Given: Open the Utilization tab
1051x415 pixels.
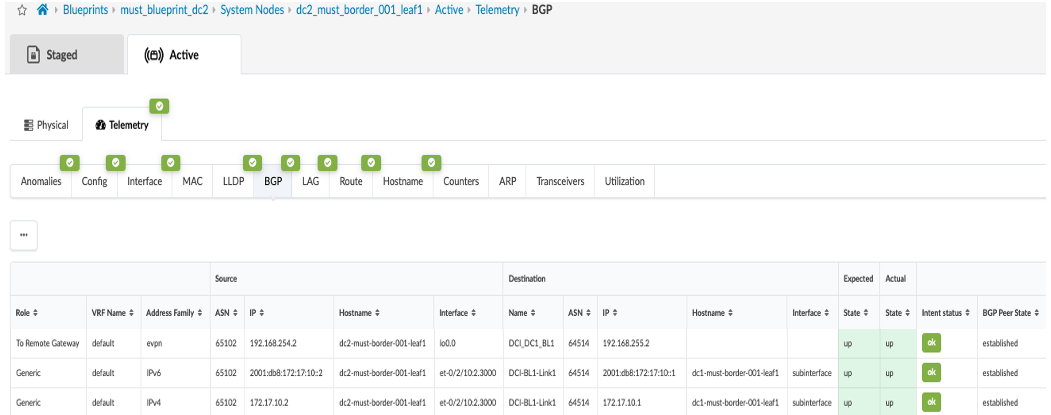Looking at the screenshot, I should (625, 181).
